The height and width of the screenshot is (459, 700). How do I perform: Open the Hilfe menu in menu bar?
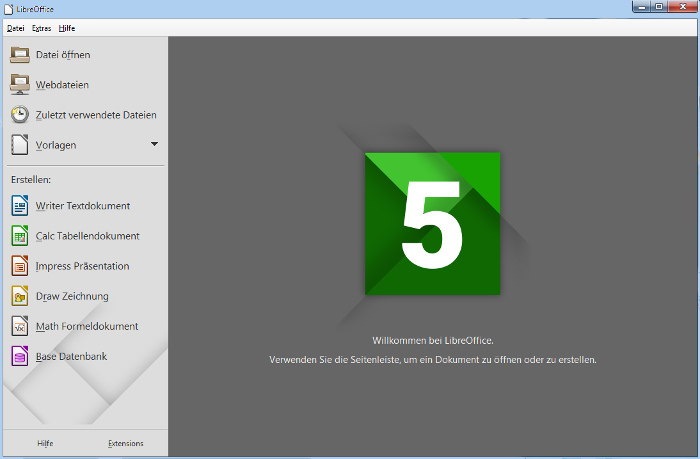(67, 28)
